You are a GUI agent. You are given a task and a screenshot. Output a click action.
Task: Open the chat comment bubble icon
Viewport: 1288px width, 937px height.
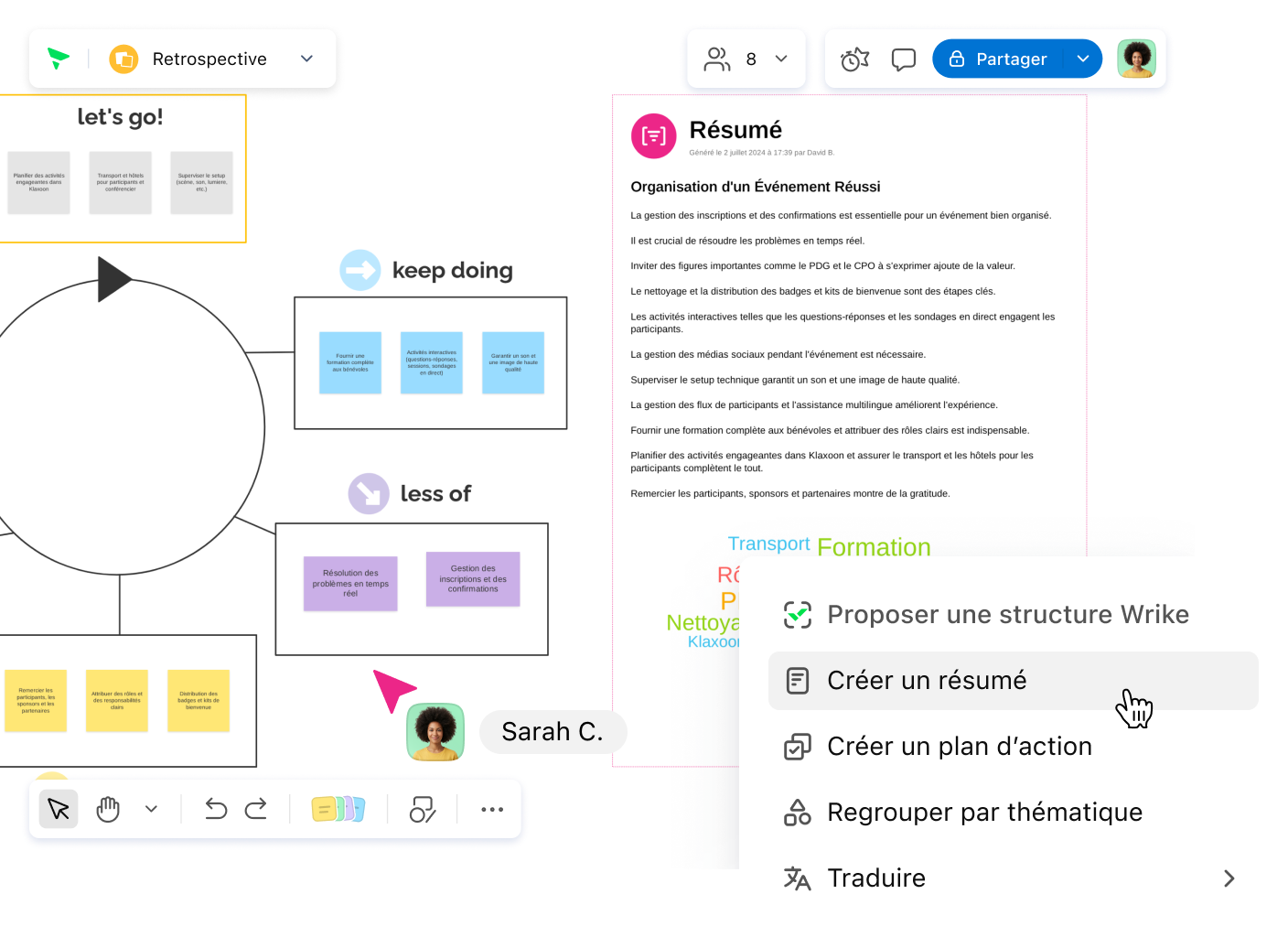coord(904,59)
